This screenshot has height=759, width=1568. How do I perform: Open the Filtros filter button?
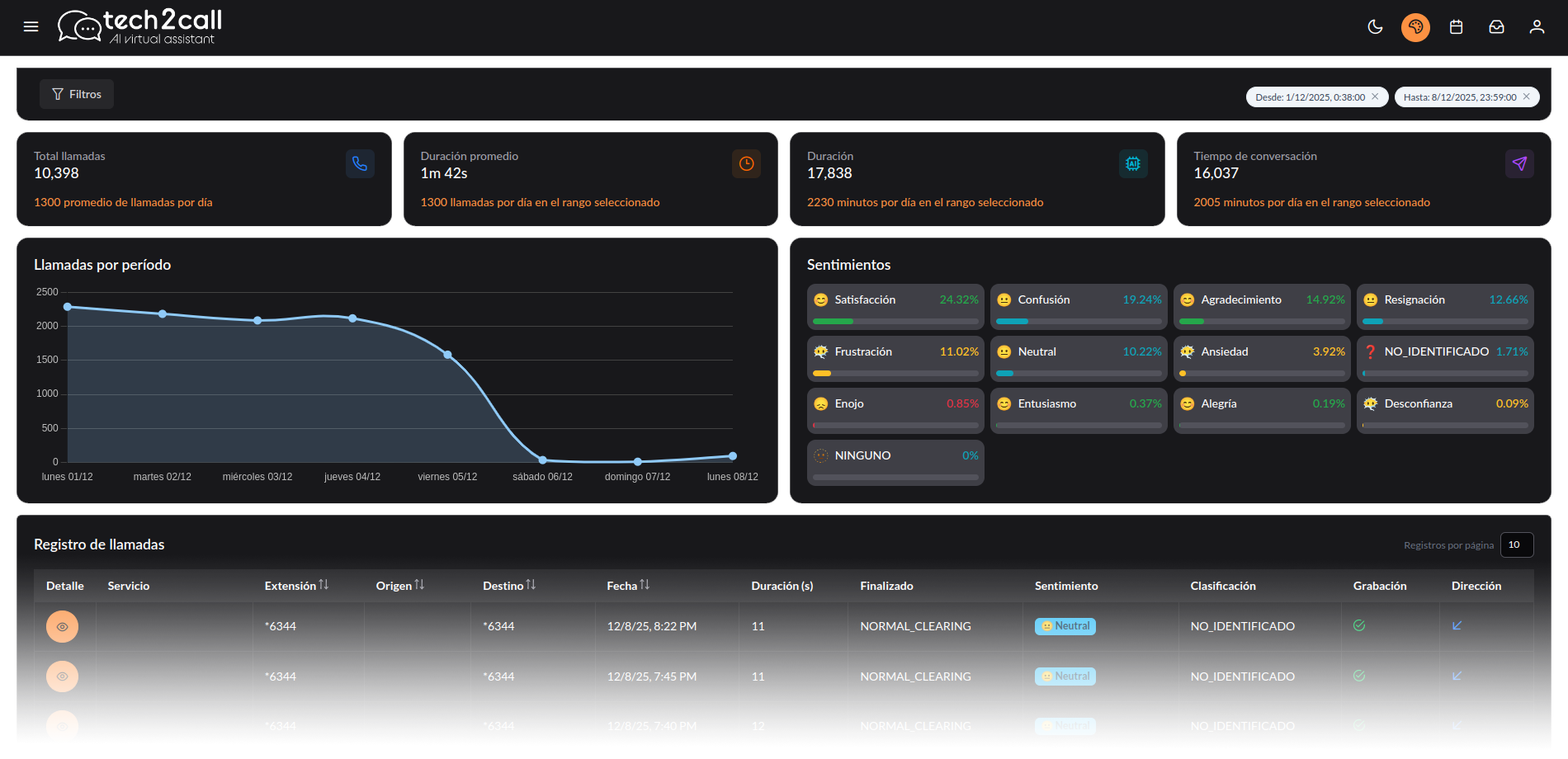[x=77, y=94]
